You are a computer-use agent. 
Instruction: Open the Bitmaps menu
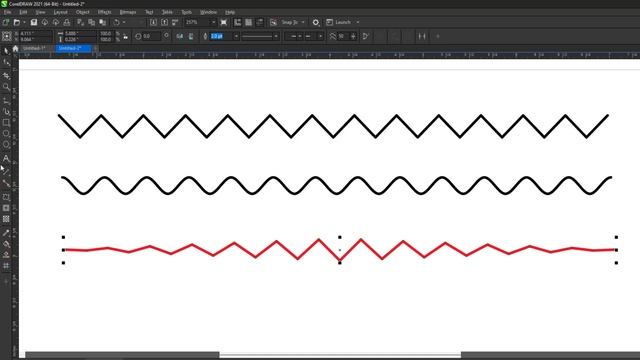128,12
